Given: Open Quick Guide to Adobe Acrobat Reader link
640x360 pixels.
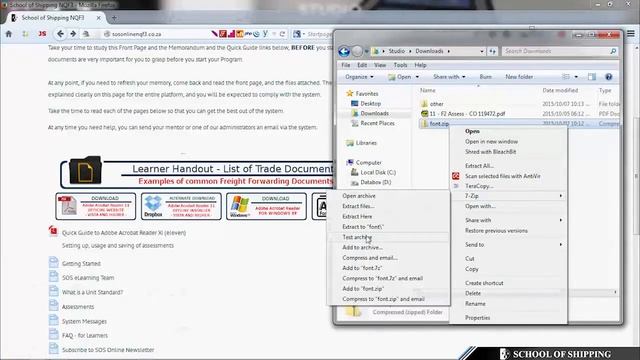Looking at the screenshot, I should tap(124, 233).
